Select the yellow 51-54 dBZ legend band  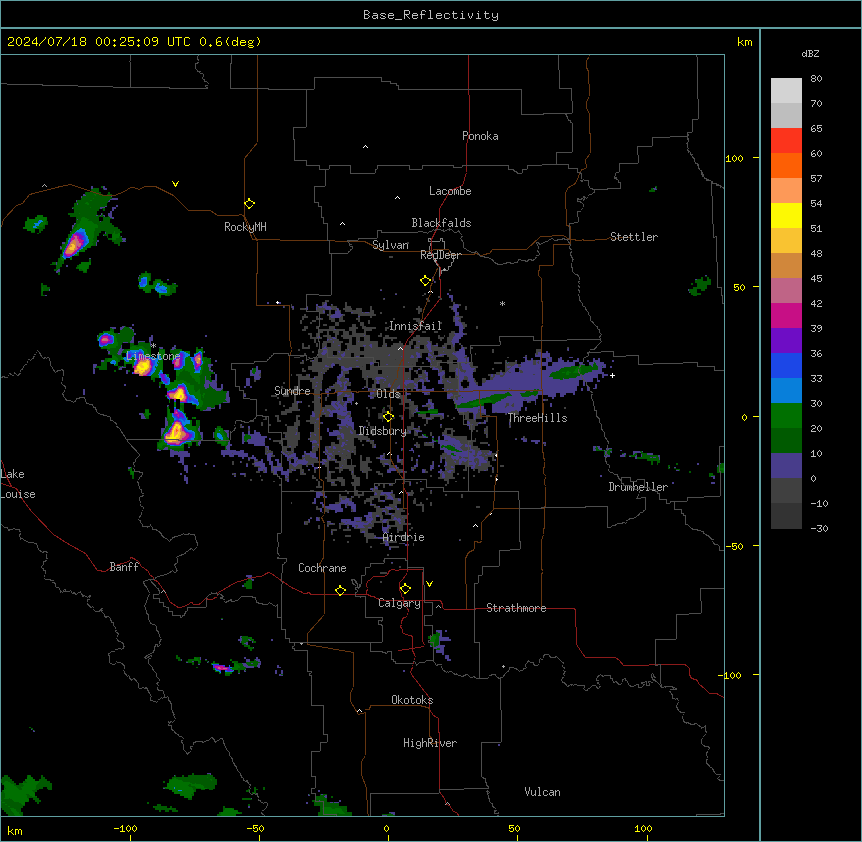(x=786, y=215)
